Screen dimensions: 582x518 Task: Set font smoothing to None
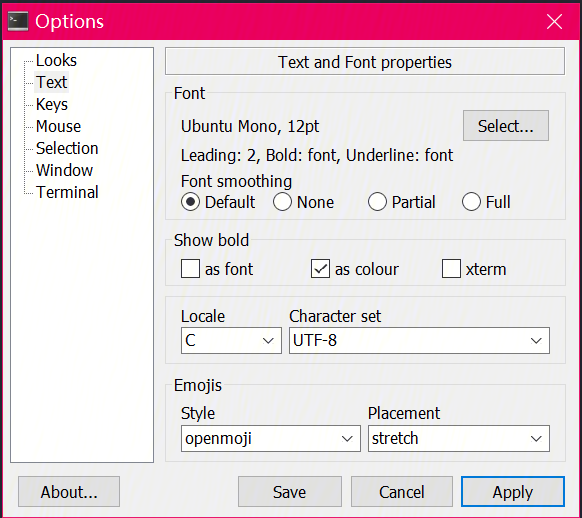coord(282,202)
